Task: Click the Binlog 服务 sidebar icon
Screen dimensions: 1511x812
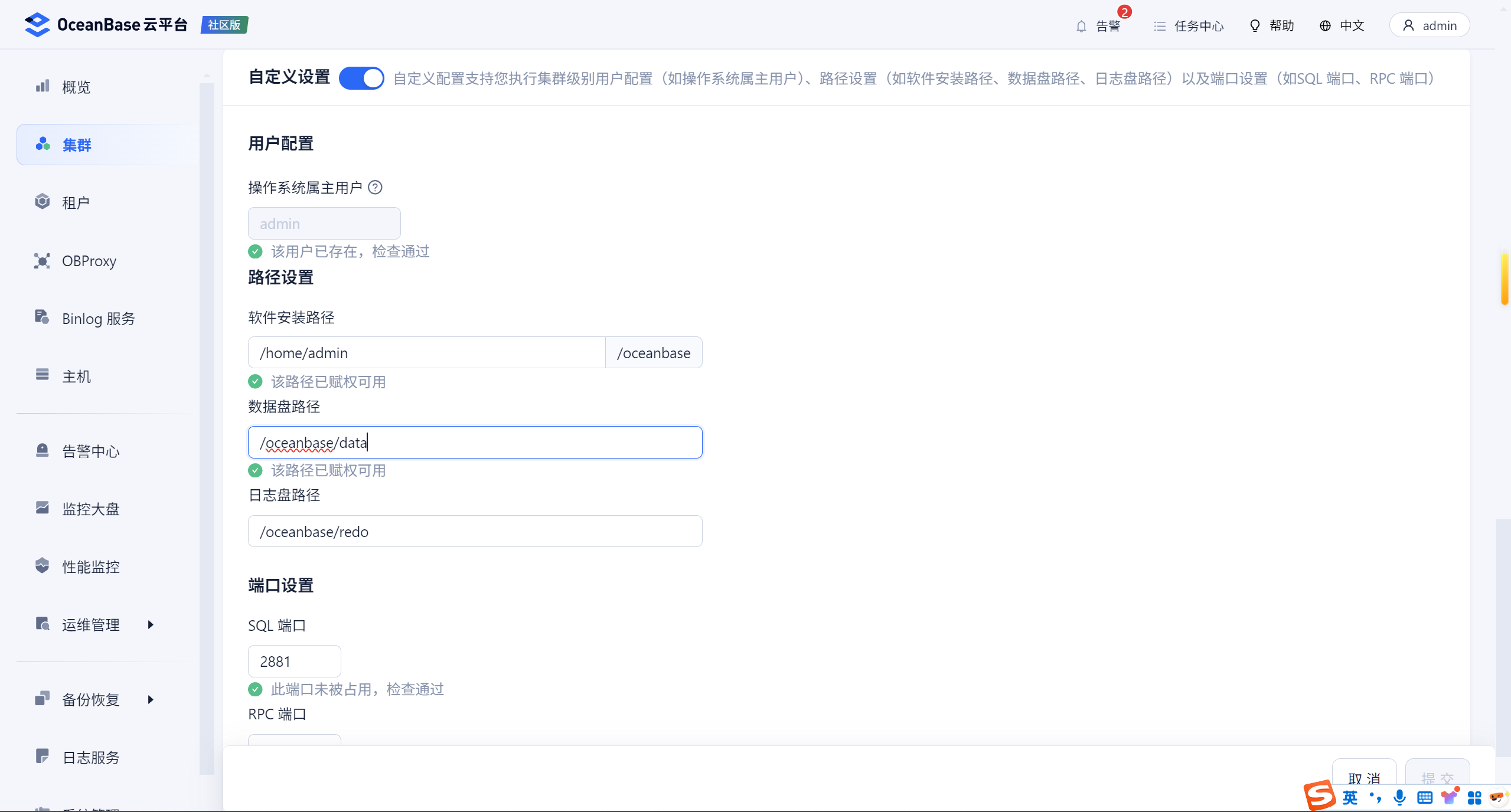Action: coord(42,317)
